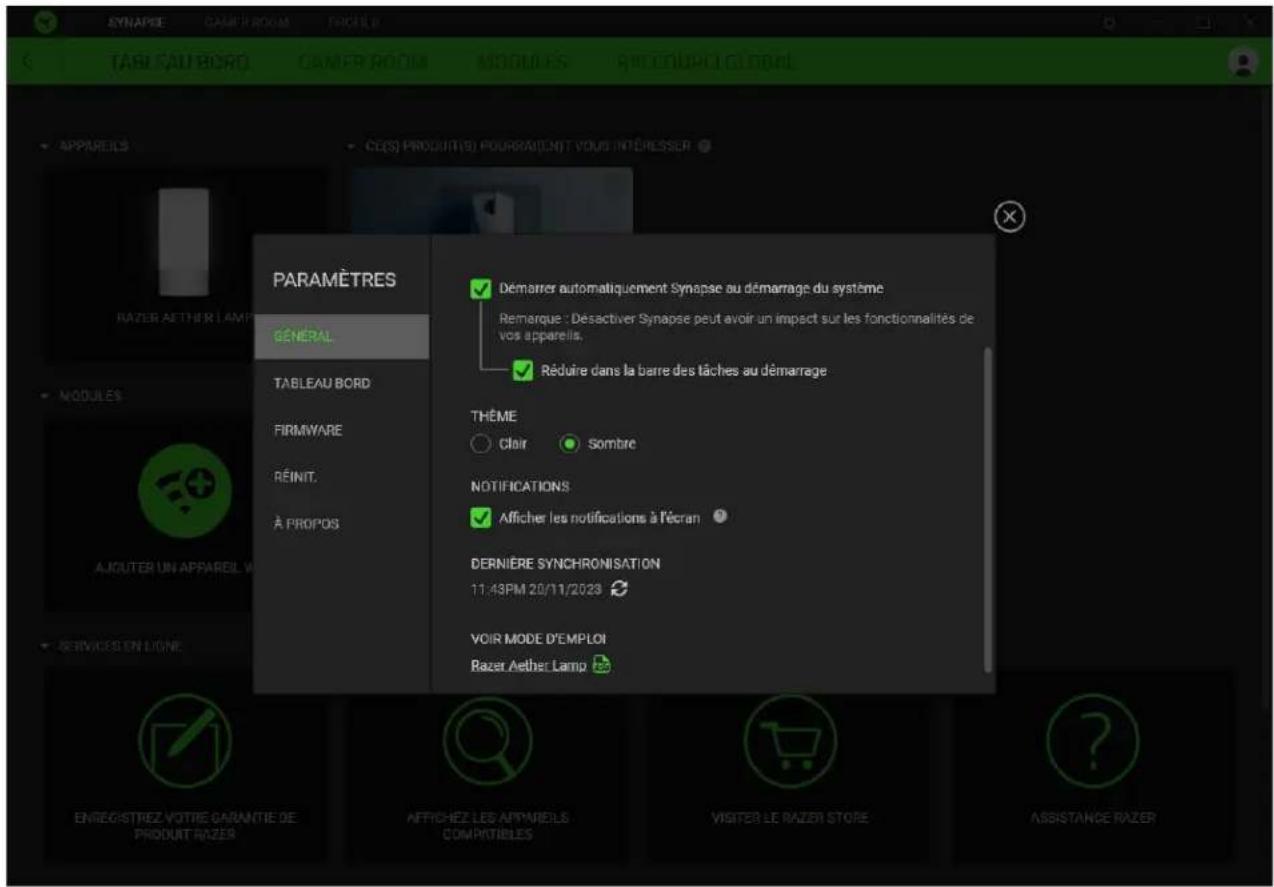Click Visiter le Razer Store
The width and height of the screenshot is (1274, 887).
tap(790, 817)
